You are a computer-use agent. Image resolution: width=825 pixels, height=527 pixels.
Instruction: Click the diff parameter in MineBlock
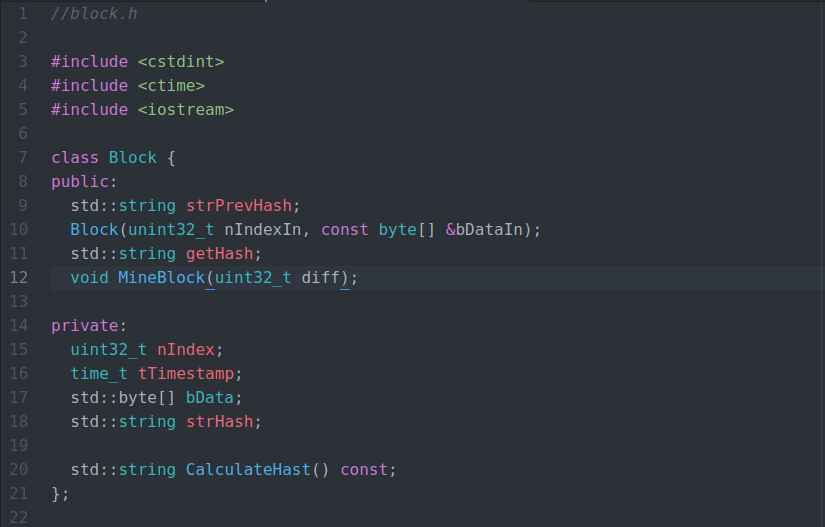(320, 277)
